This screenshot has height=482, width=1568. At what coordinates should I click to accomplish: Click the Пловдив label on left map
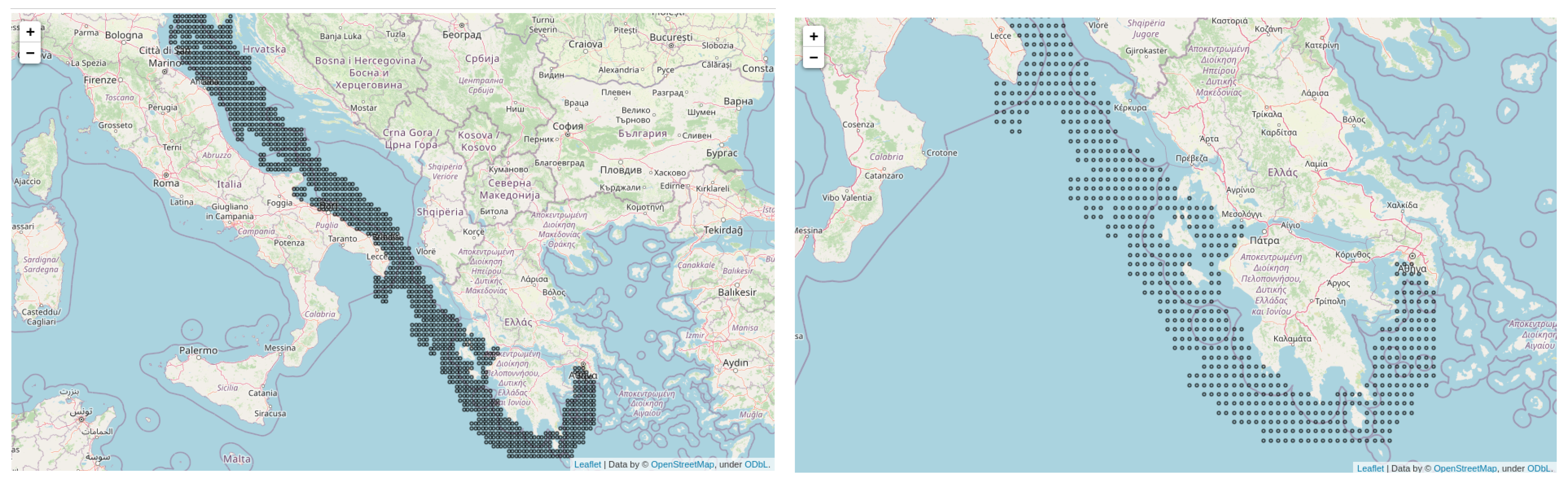point(621,170)
